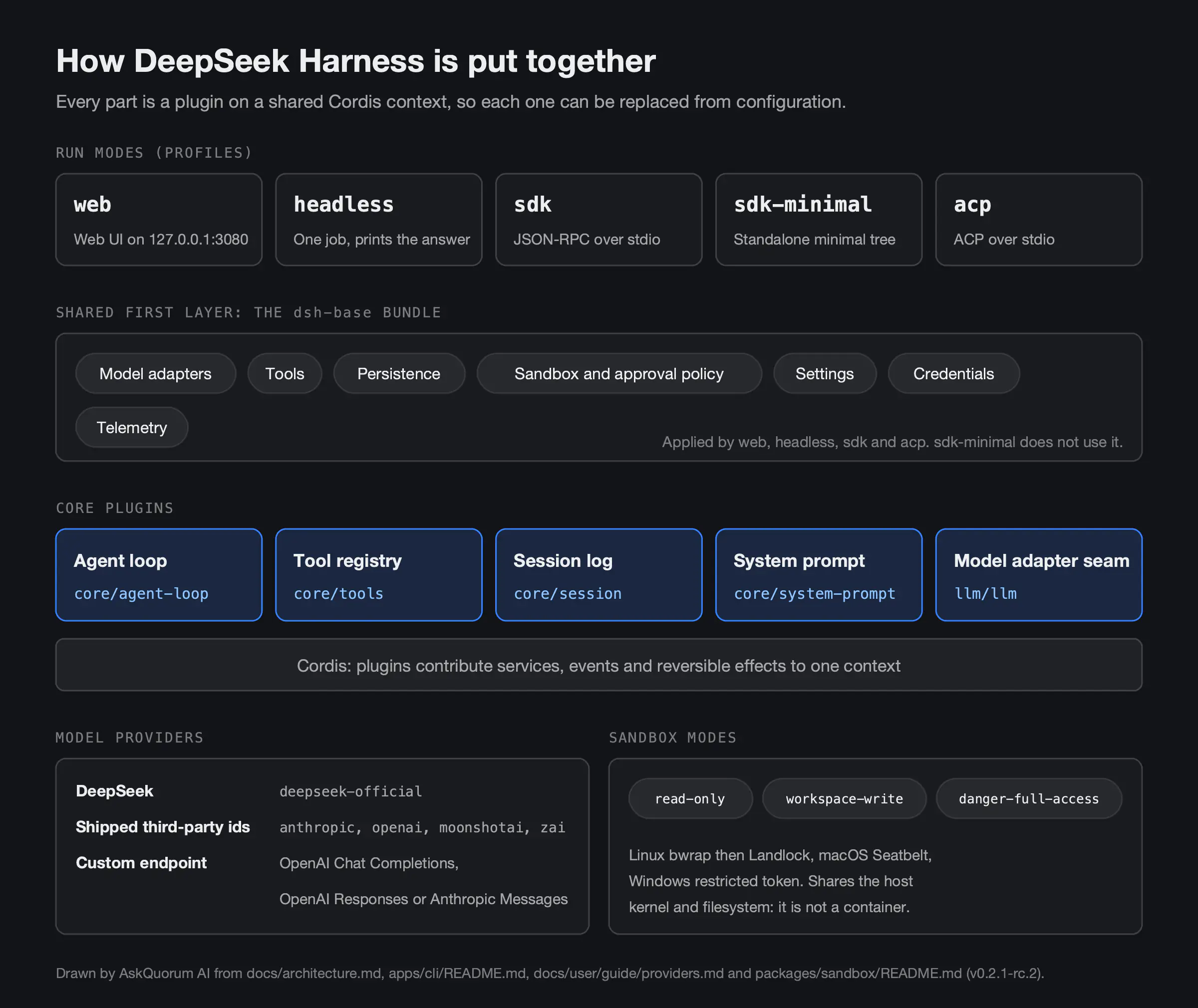Click the Linux bwrap then Landlock description
This screenshot has height=1008, width=1198.
(x=780, y=881)
